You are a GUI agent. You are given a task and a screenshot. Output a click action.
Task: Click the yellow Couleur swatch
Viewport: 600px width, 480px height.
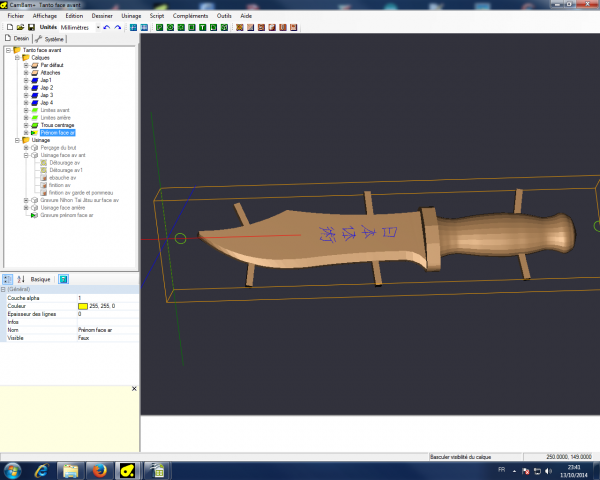coord(83,306)
